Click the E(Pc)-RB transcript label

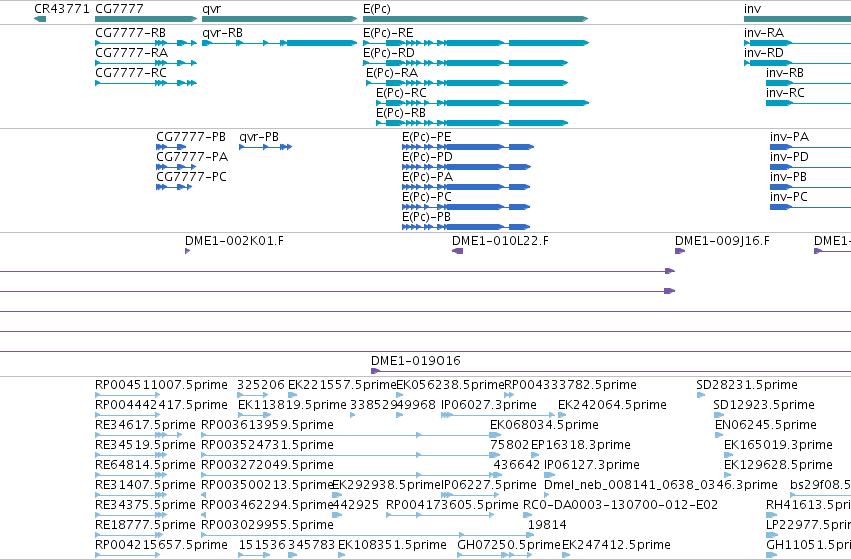[401, 113]
